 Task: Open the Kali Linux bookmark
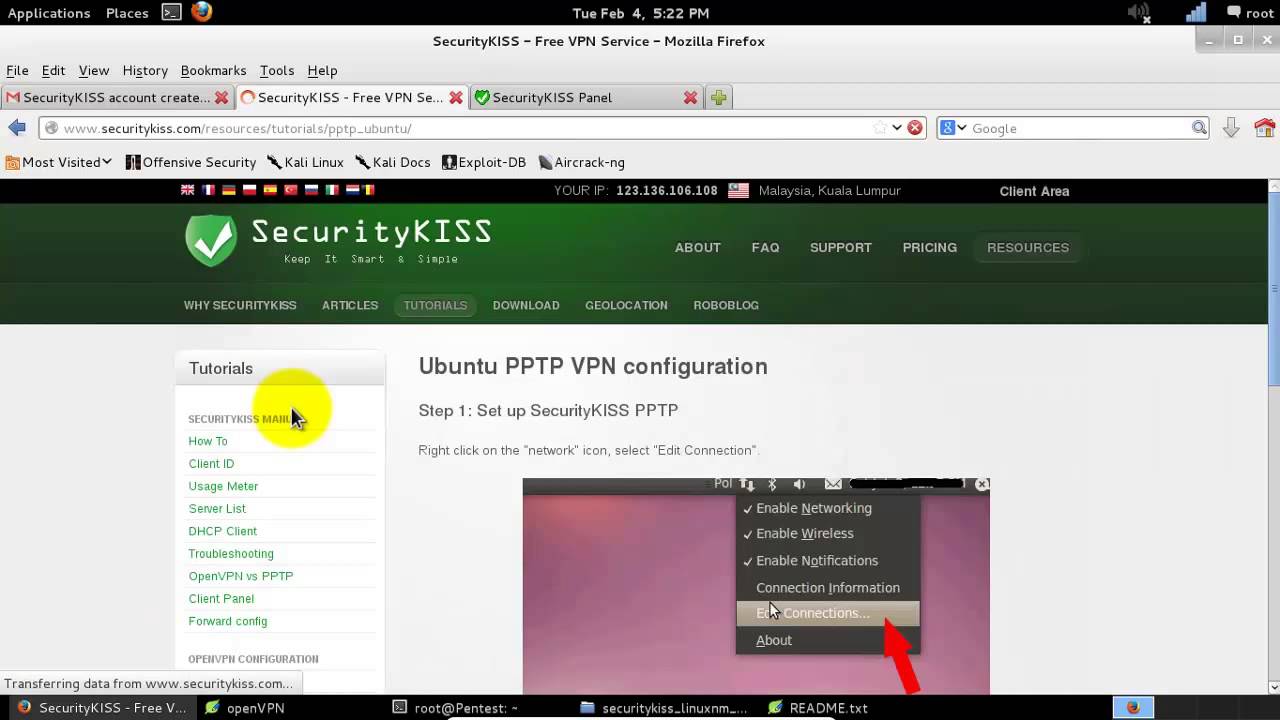tap(305, 162)
